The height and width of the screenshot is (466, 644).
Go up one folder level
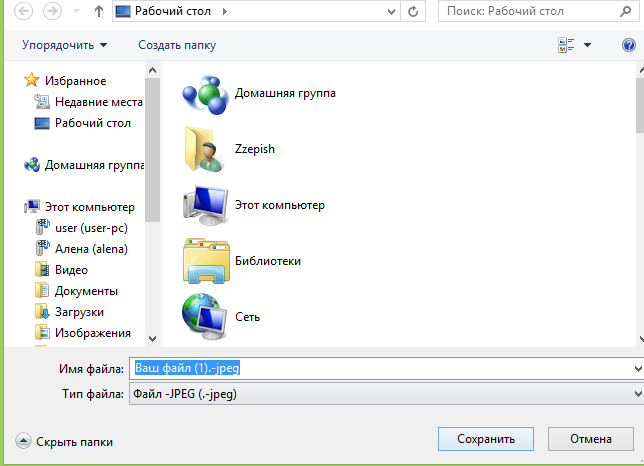pos(99,11)
